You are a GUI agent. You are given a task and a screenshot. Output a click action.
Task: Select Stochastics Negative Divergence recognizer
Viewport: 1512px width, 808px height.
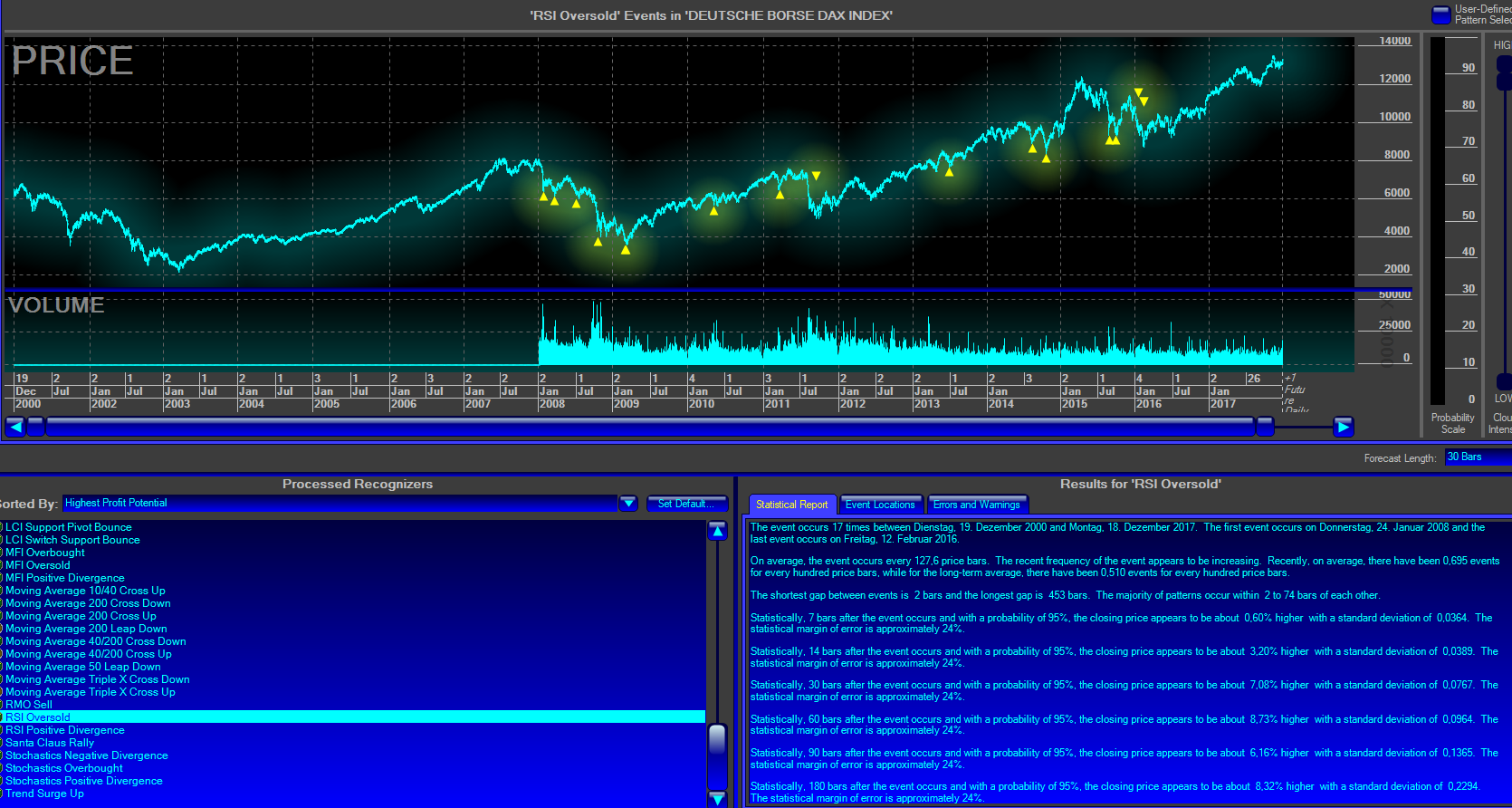(x=87, y=755)
